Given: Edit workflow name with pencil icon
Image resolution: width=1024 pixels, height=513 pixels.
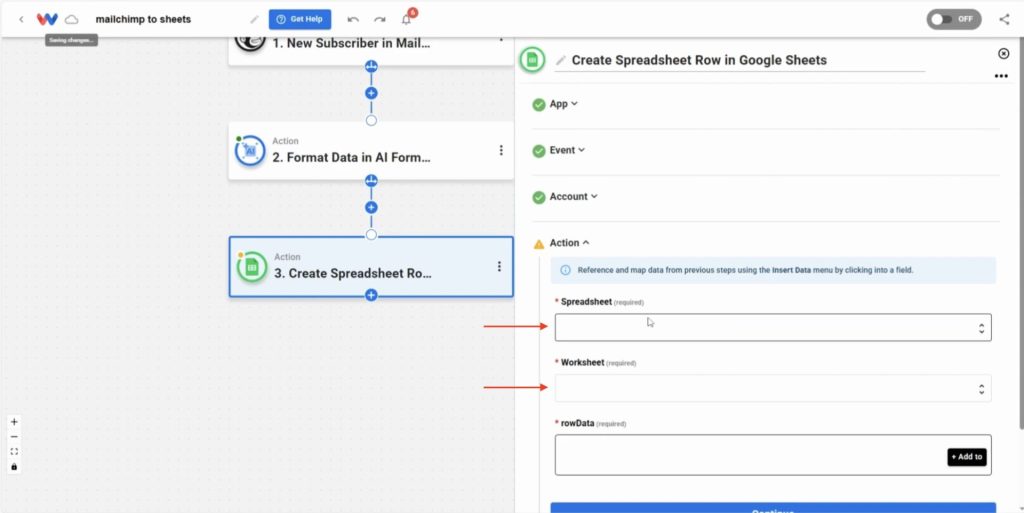Looking at the screenshot, I should [x=255, y=20].
